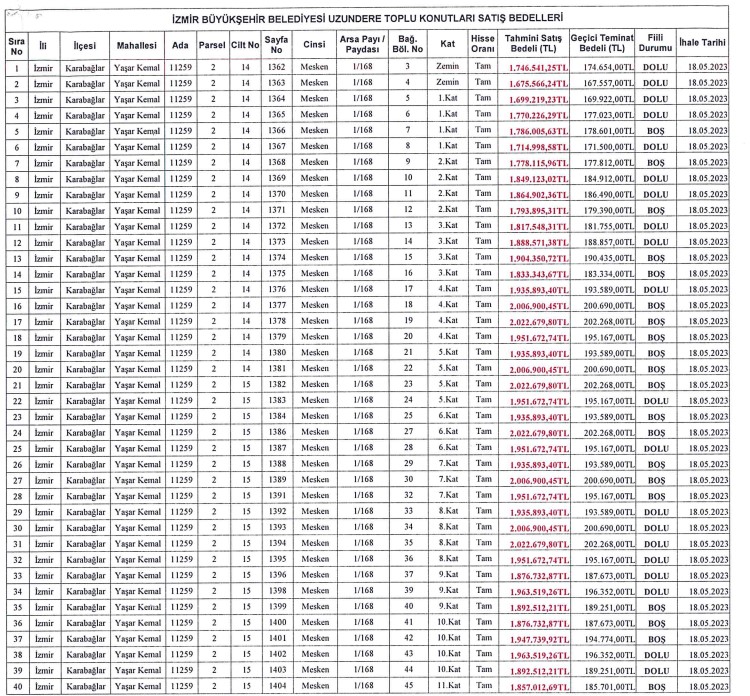This screenshot has height=696, width=750.
Task: Select the sale price 1.675.566,24TL
Action: point(539,84)
